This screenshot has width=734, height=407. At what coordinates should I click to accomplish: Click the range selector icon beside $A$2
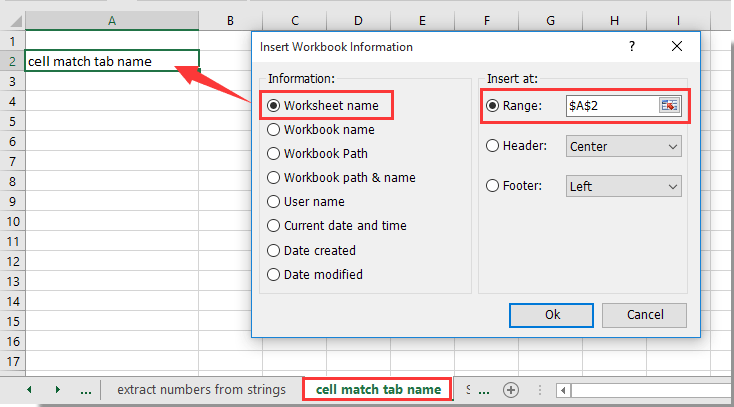pos(669,105)
